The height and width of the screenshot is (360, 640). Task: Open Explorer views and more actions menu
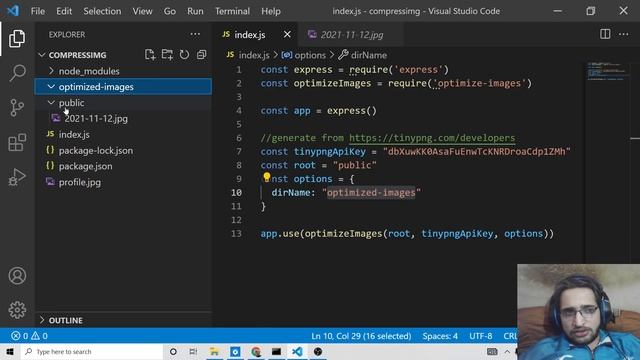[x=195, y=34]
